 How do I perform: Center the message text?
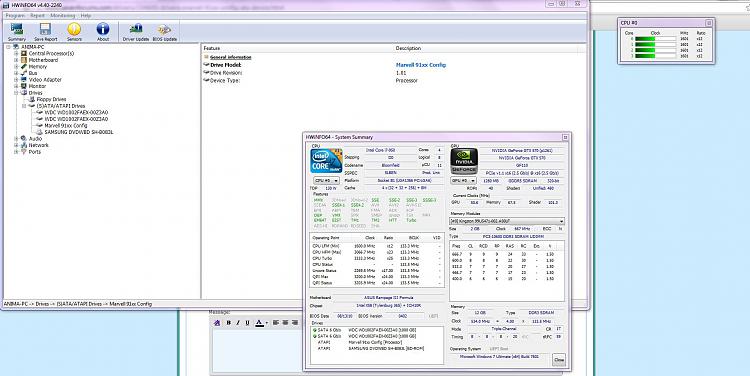point(285,323)
